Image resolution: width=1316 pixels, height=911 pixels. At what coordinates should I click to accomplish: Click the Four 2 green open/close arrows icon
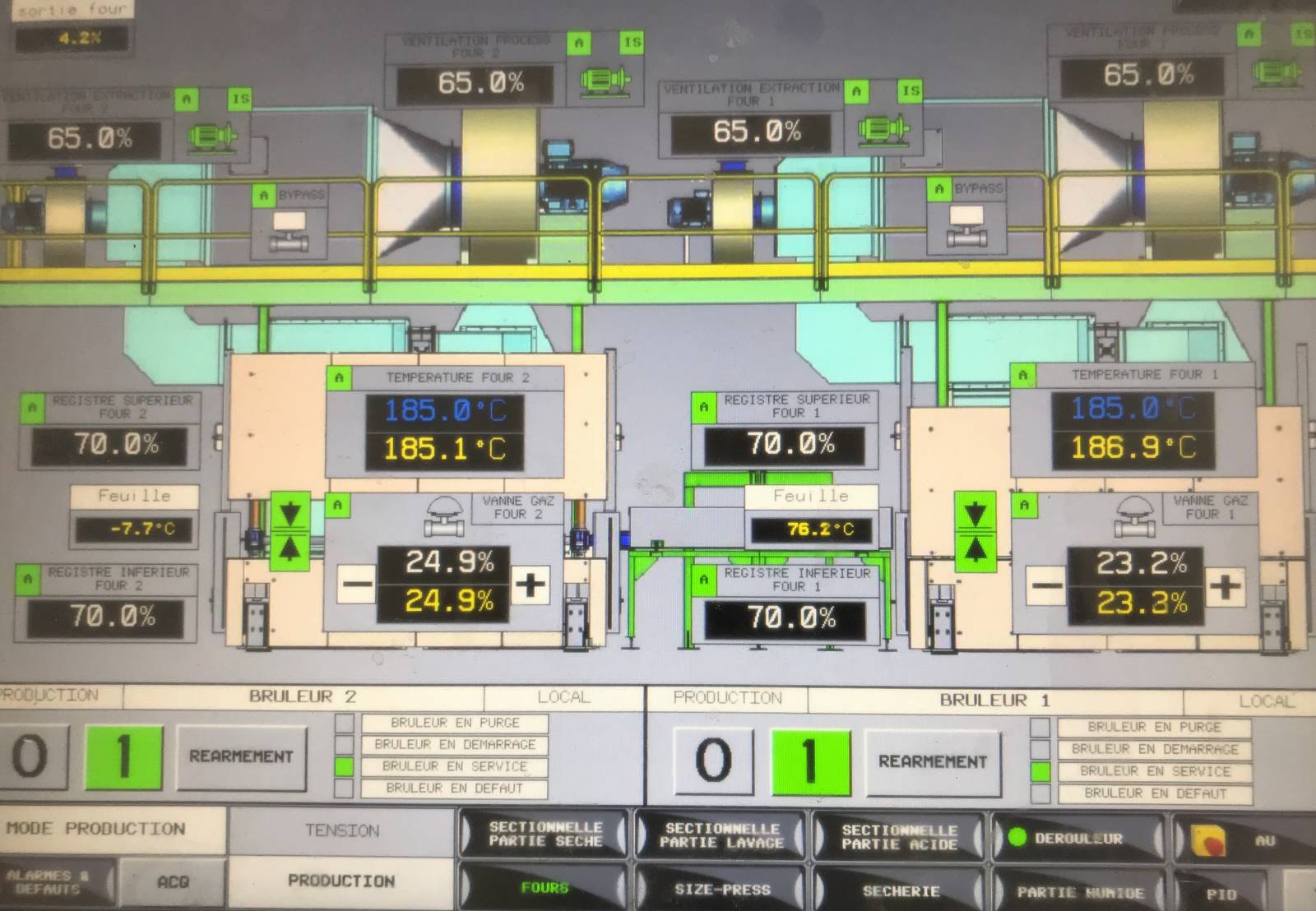pyautogui.click(x=290, y=530)
